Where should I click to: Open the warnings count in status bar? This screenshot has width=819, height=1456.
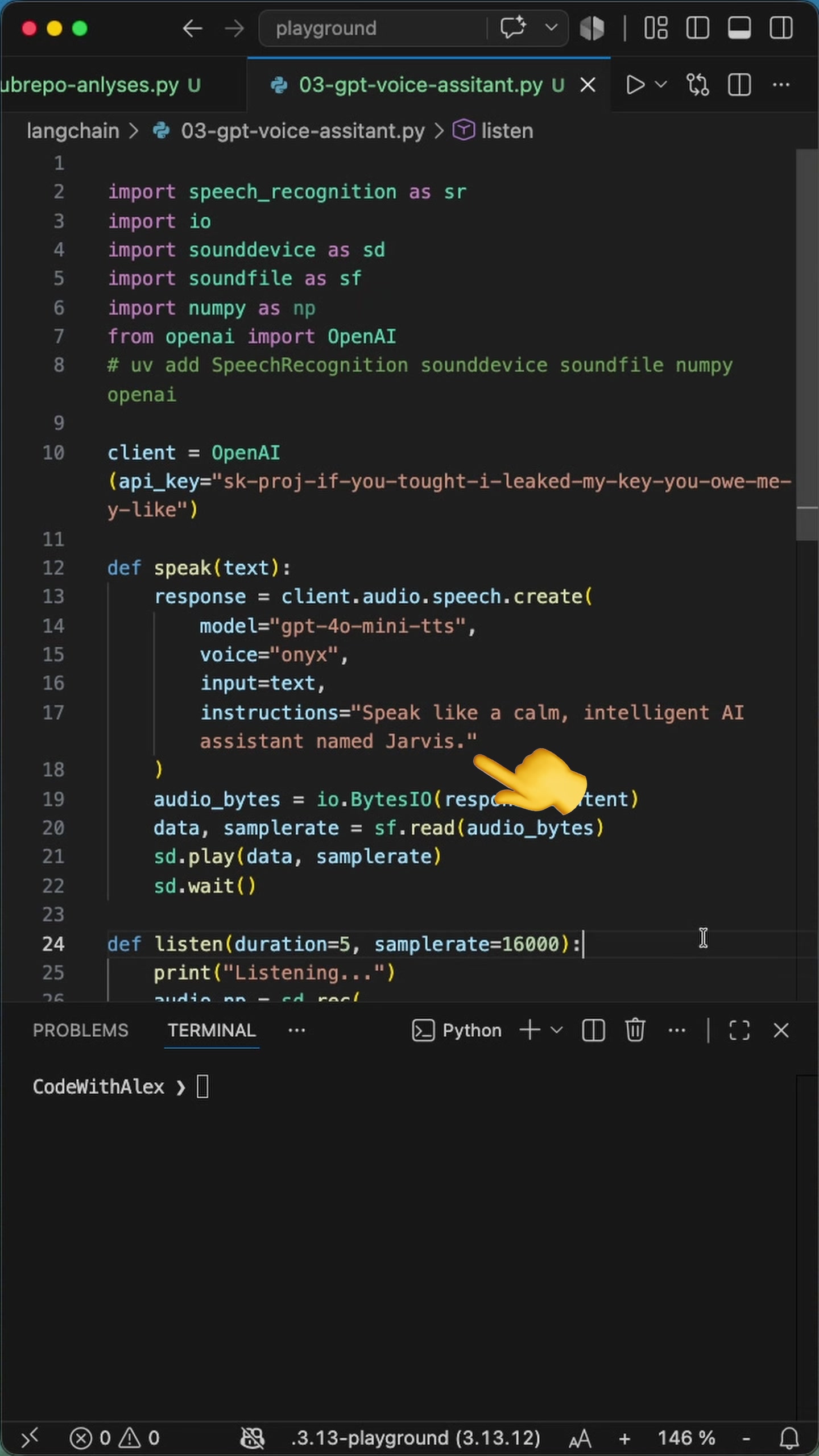point(139,1438)
